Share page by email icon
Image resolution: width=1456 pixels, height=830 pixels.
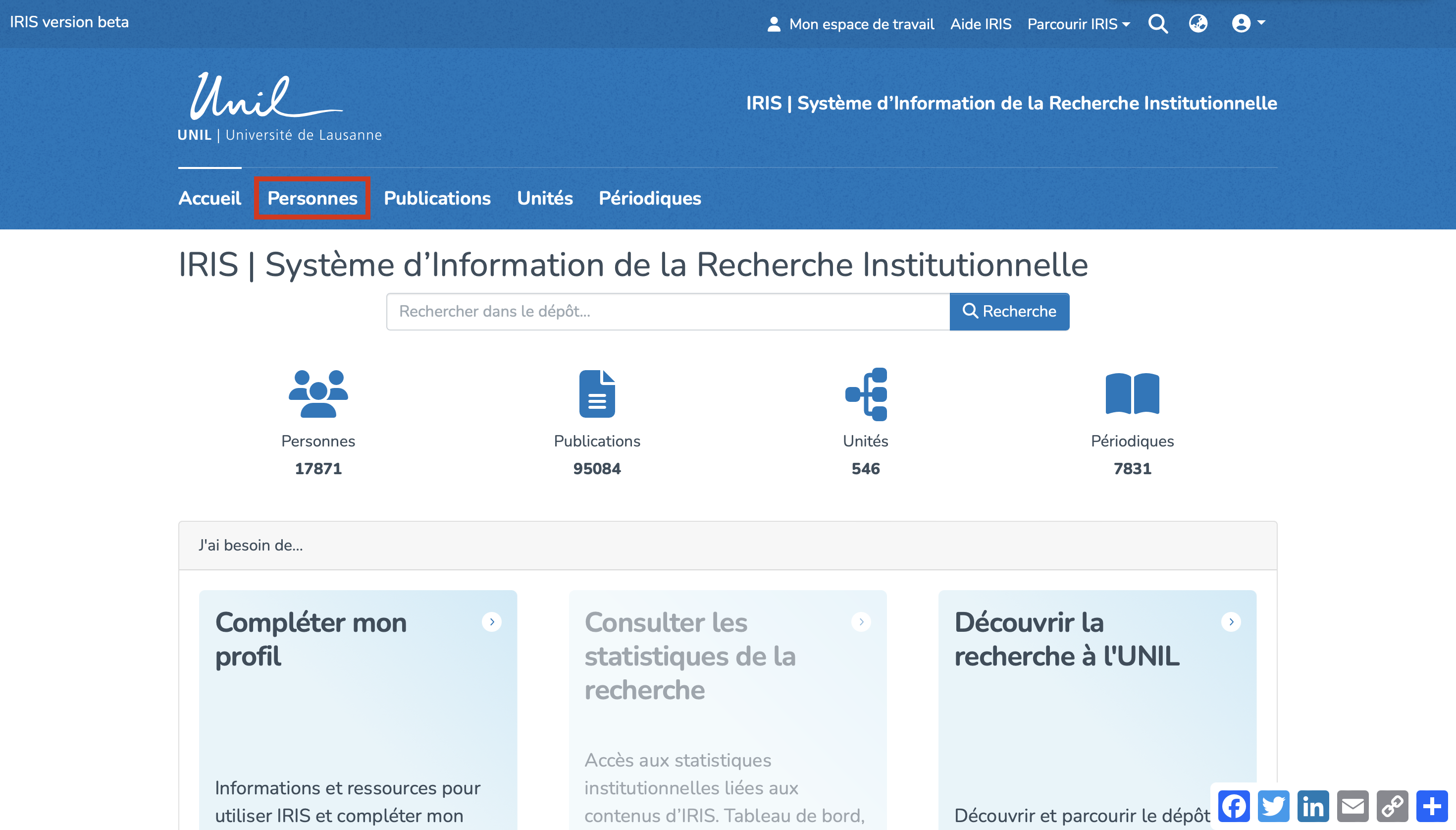point(1353,806)
